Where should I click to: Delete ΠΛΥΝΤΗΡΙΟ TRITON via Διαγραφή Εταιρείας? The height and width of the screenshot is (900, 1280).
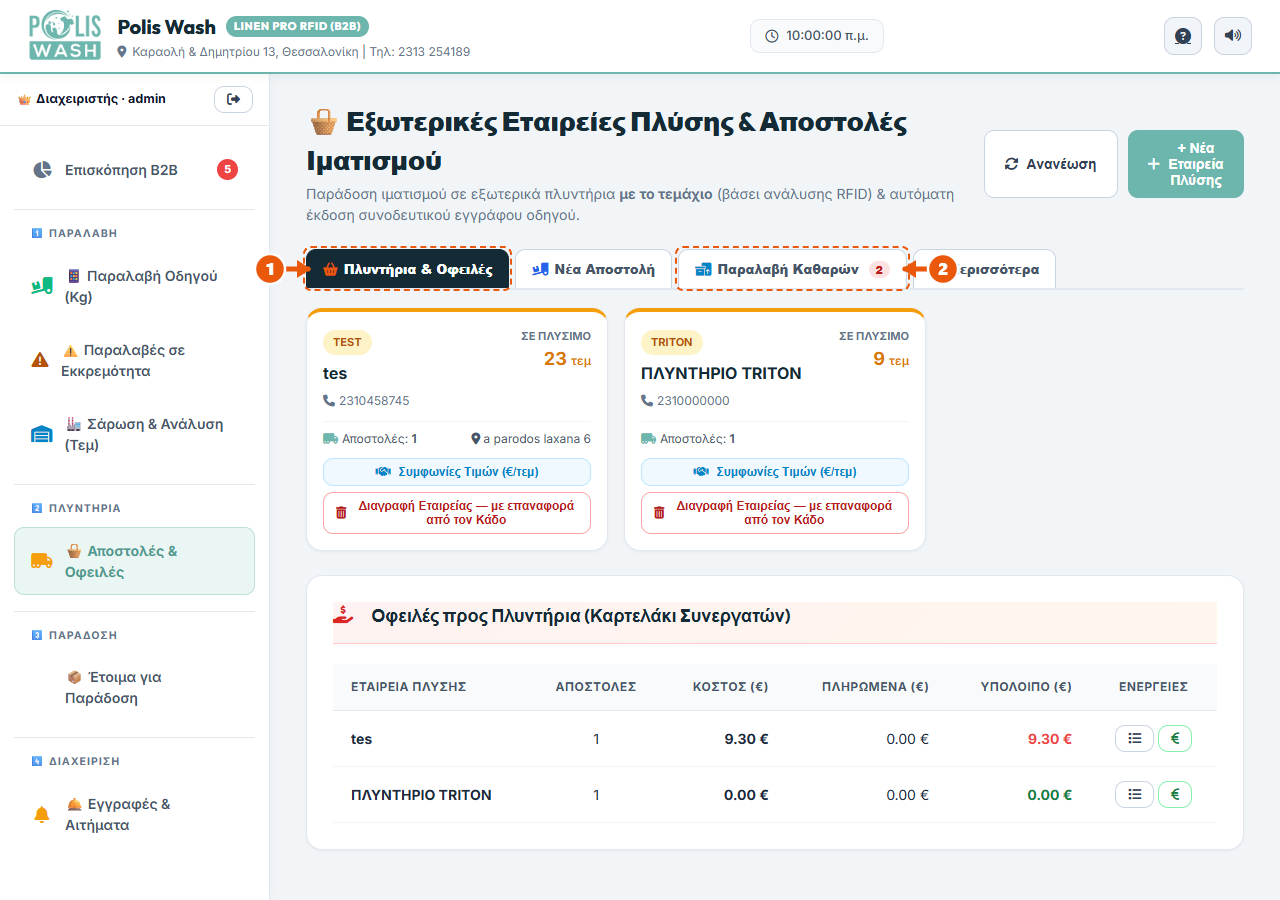pyautogui.click(x=775, y=513)
